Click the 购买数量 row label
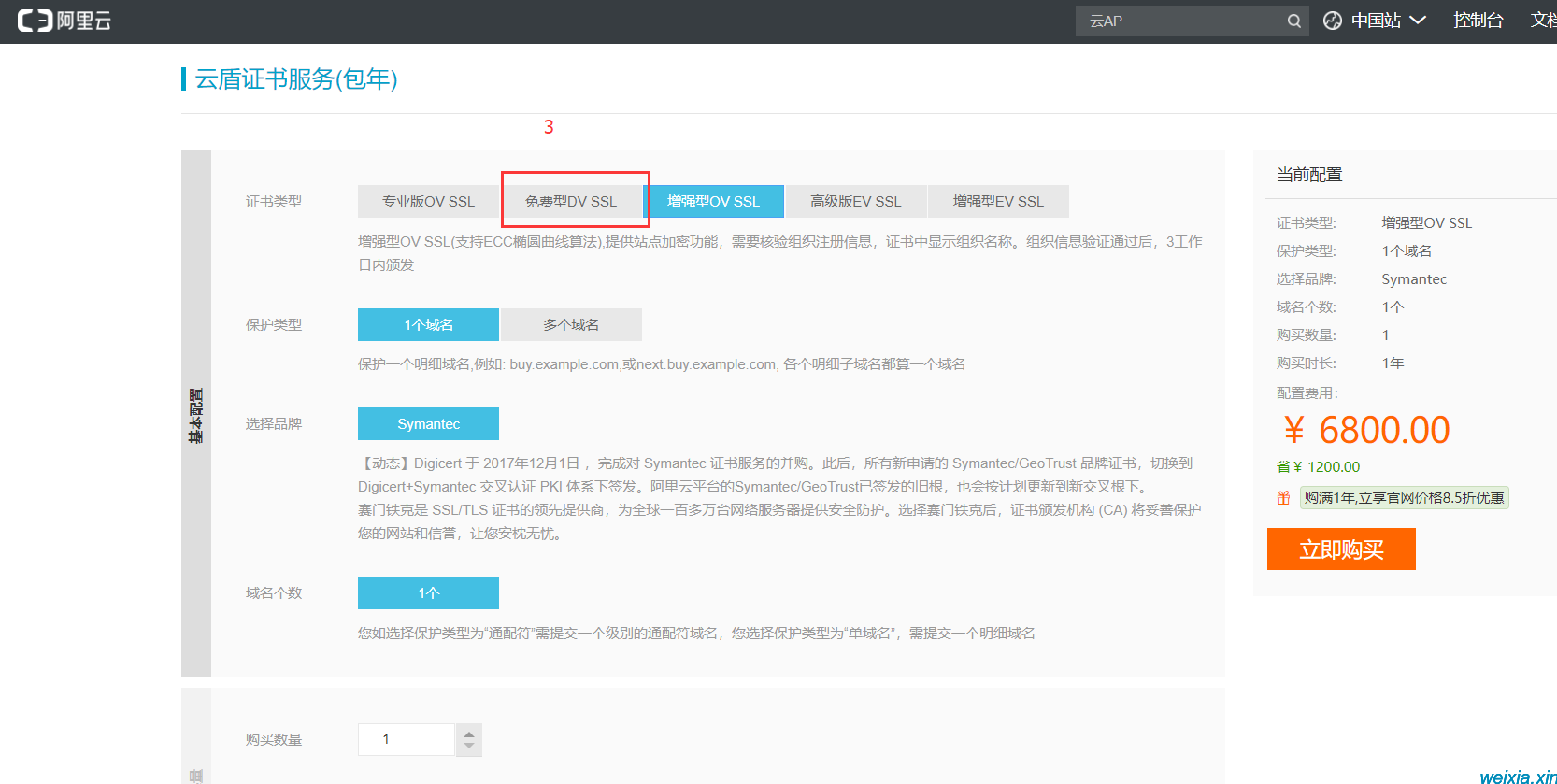Screen dimensions: 1557x784 pyautogui.click(x=274, y=739)
